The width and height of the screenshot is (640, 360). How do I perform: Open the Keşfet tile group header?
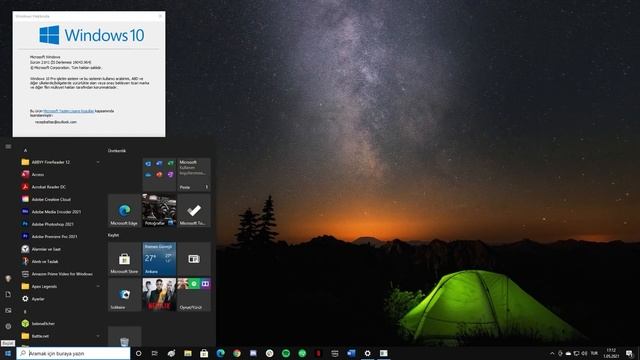click(x=113, y=236)
